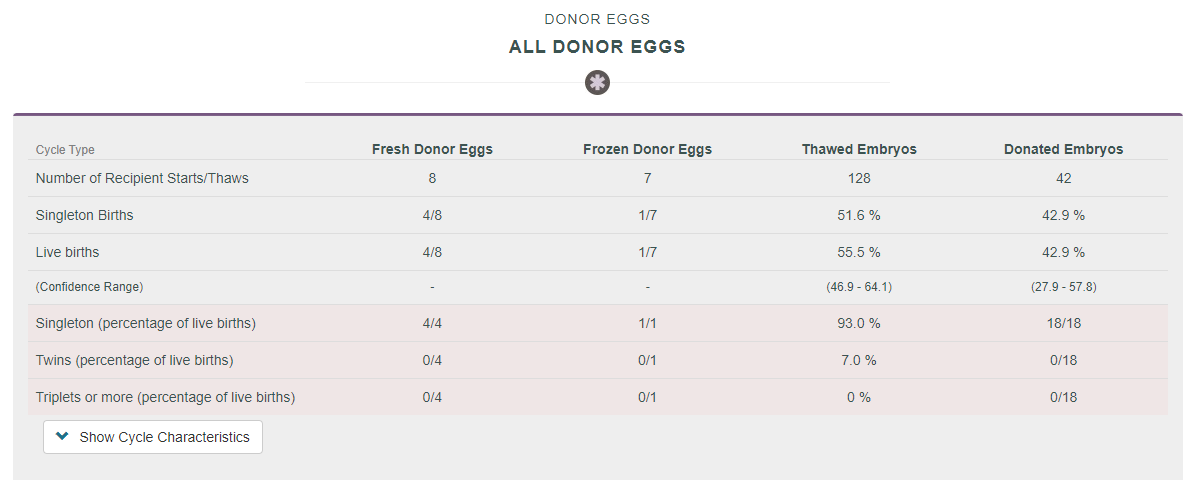Click the asterisk icon below the heading
This screenshot has width=1197, height=491.
[x=597, y=83]
